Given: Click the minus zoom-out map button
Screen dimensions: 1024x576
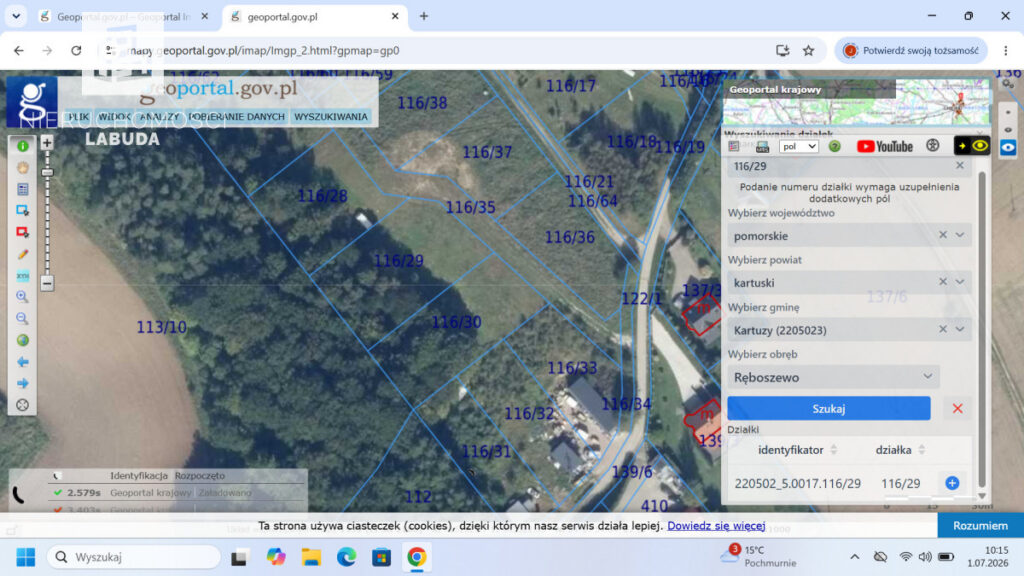Looking at the screenshot, I should coord(47,283).
